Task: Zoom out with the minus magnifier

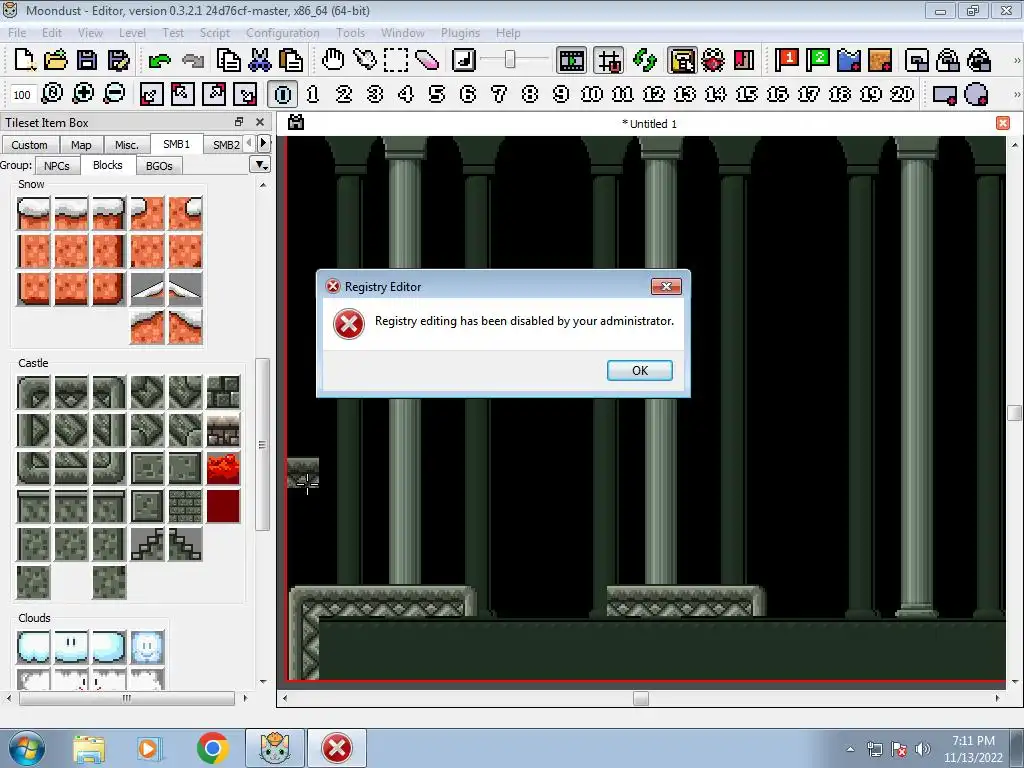Action: tap(114, 94)
